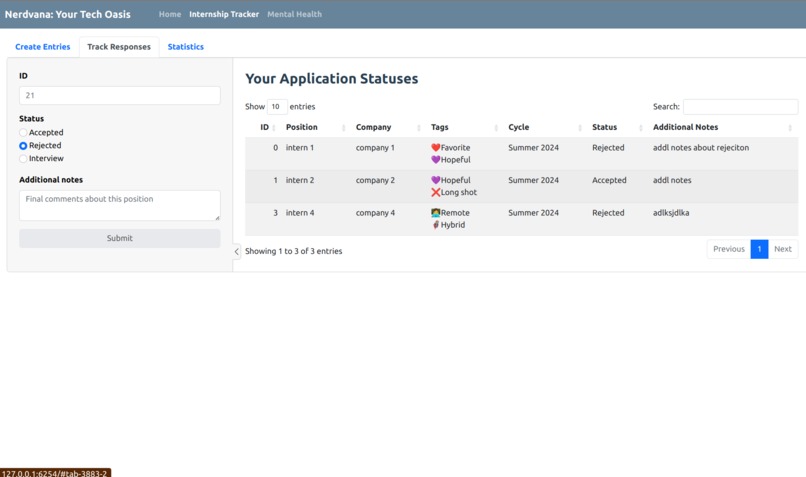Select the Accepted status radio button

23,133
